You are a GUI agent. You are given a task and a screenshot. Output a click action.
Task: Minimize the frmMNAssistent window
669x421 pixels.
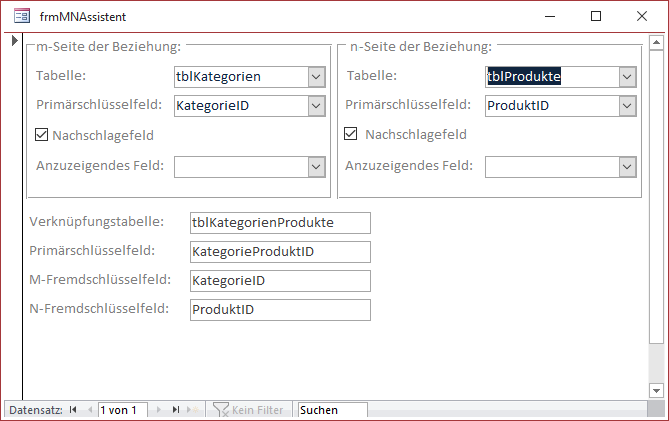[550, 17]
